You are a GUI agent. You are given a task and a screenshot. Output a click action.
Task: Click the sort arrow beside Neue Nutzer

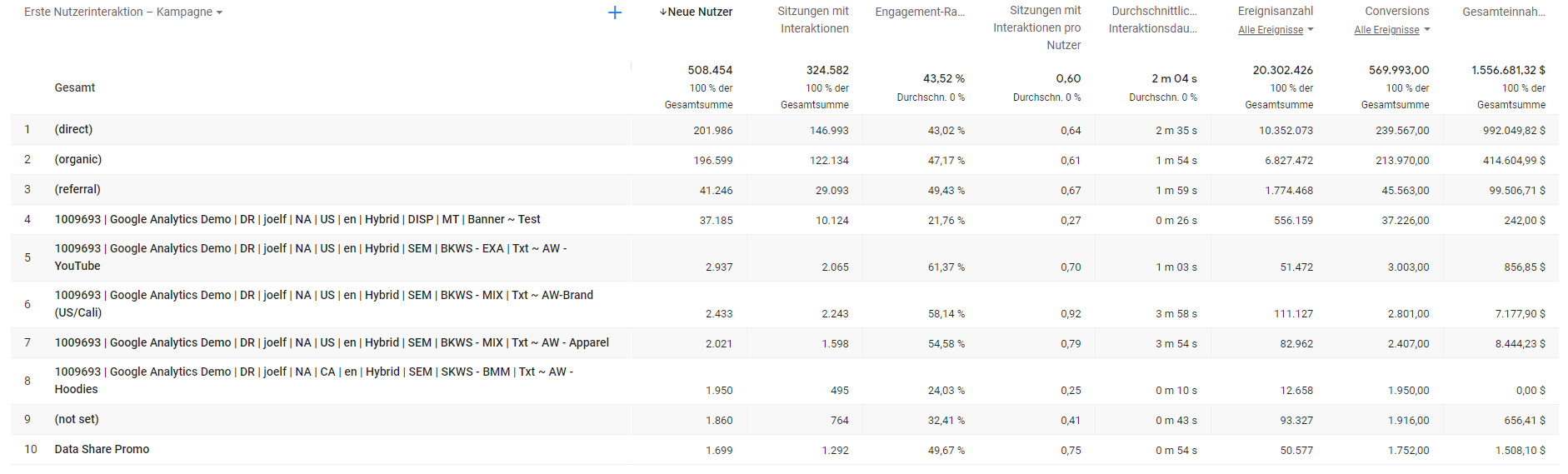(663, 12)
